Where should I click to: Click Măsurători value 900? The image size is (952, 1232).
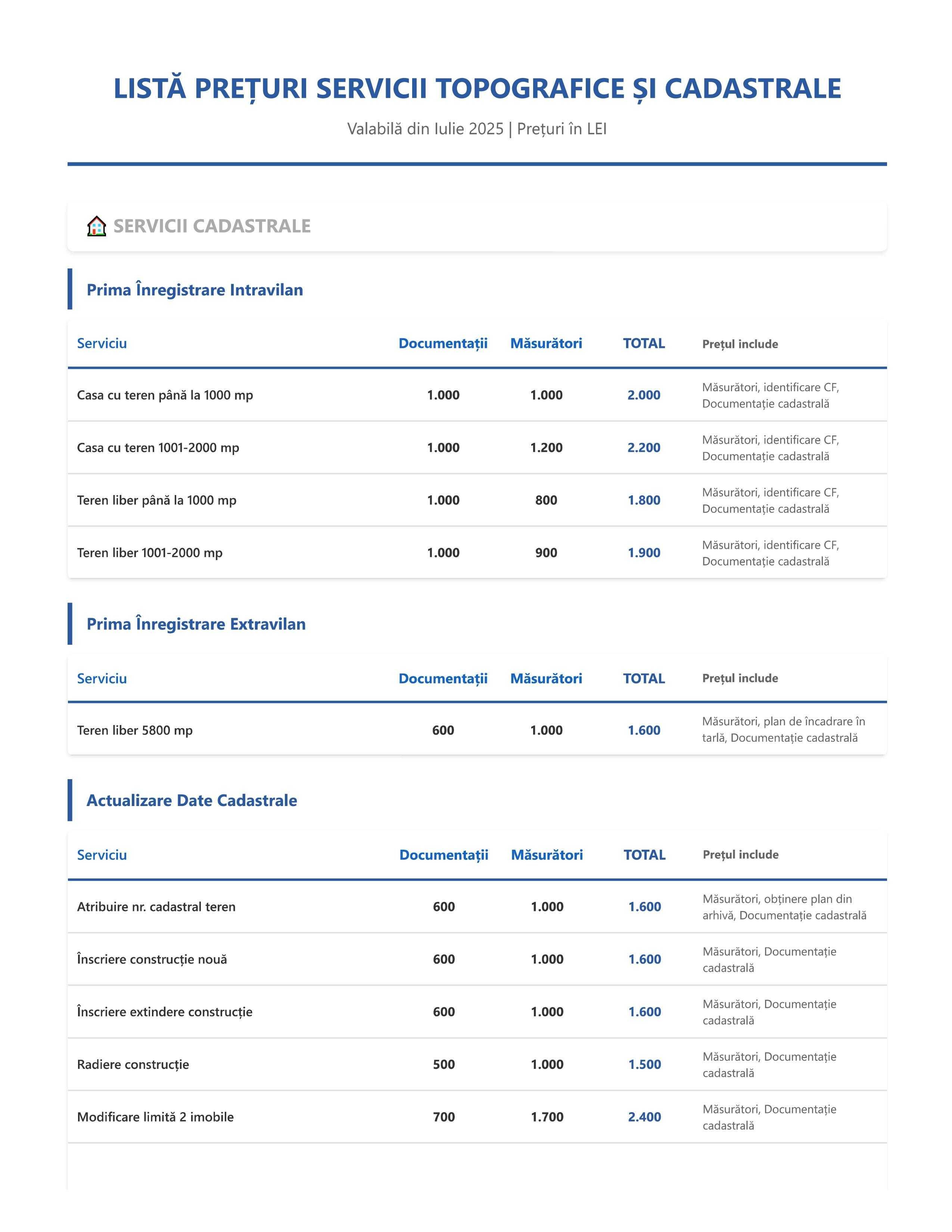pos(547,552)
